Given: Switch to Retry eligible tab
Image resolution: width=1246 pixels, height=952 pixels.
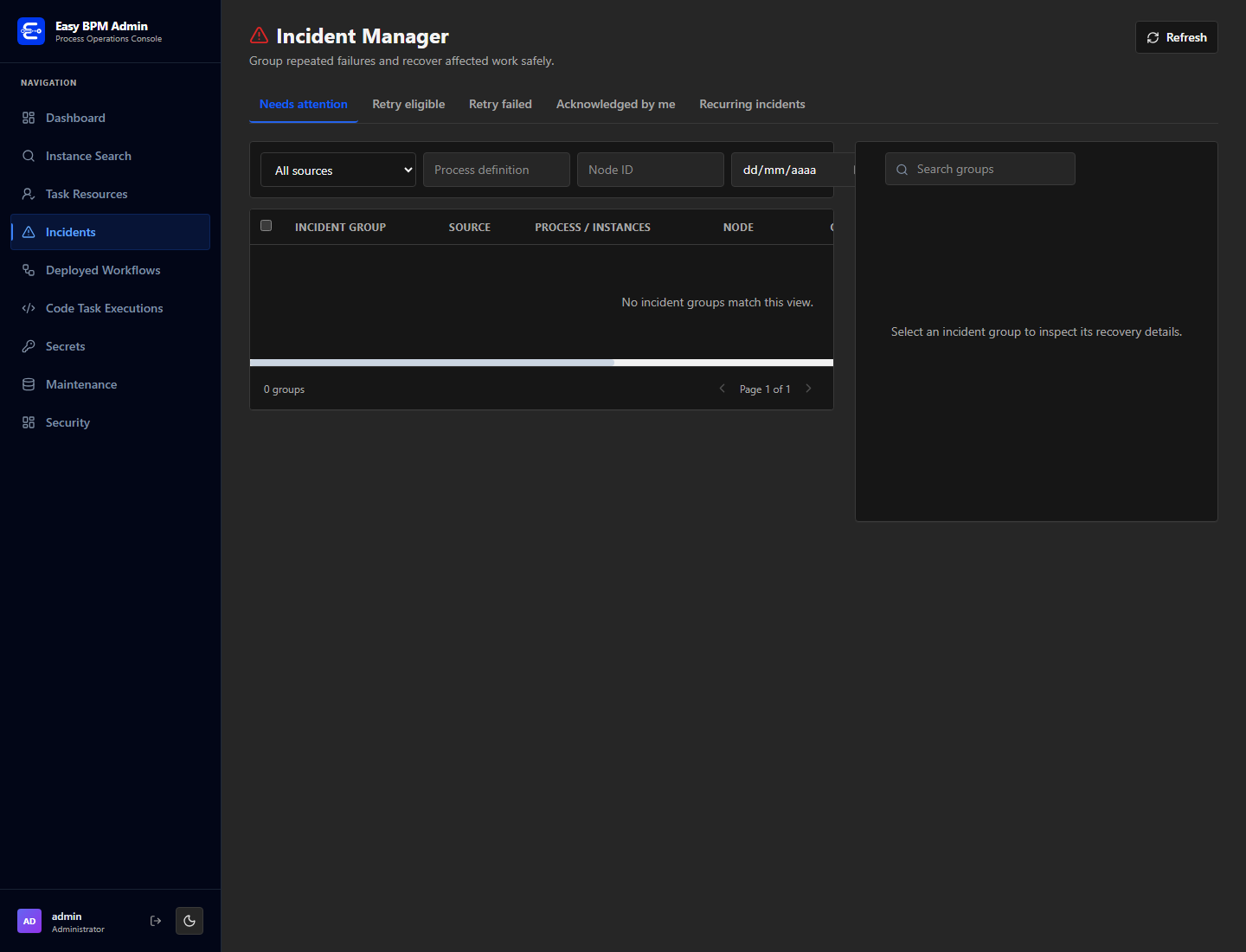Looking at the screenshot, I should point(408,104).
